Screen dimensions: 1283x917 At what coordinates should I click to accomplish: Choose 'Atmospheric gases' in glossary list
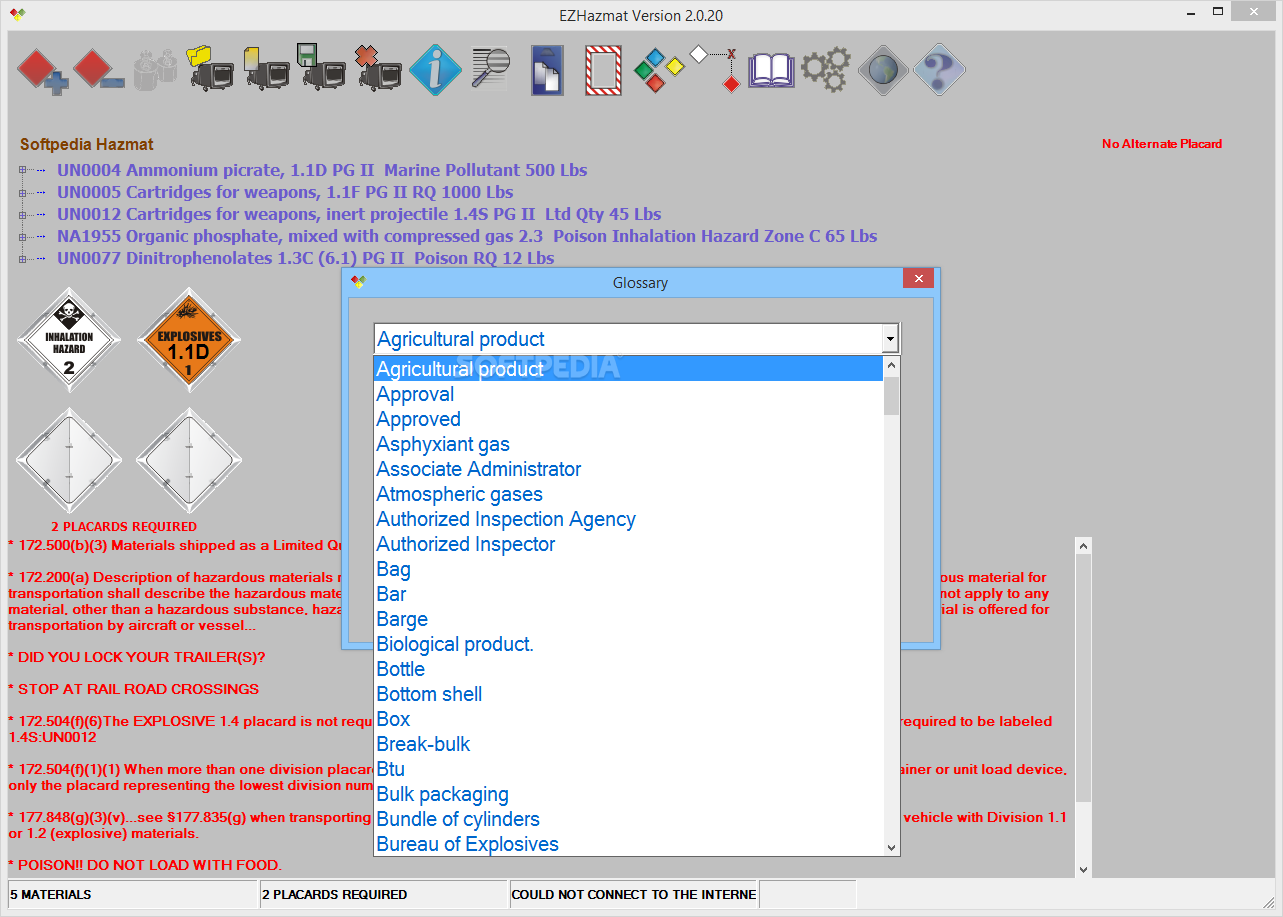tap(628, 494)
